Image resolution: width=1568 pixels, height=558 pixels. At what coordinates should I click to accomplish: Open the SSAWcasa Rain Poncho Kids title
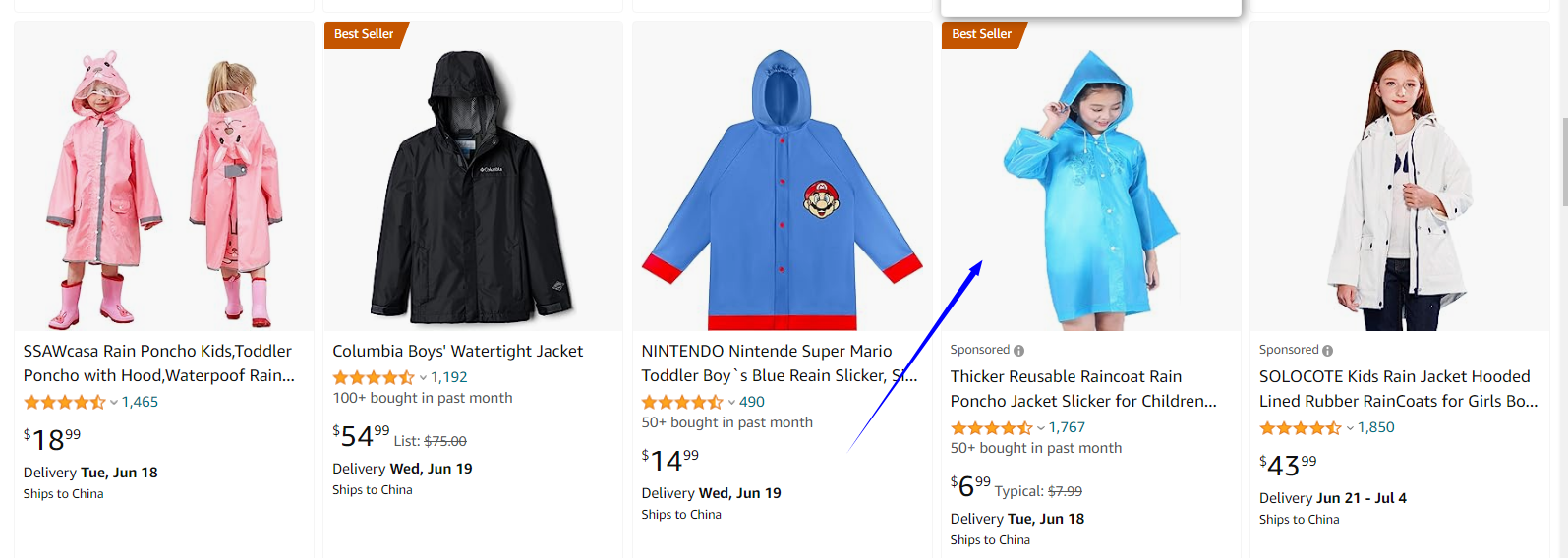click(x=159, y=363)
